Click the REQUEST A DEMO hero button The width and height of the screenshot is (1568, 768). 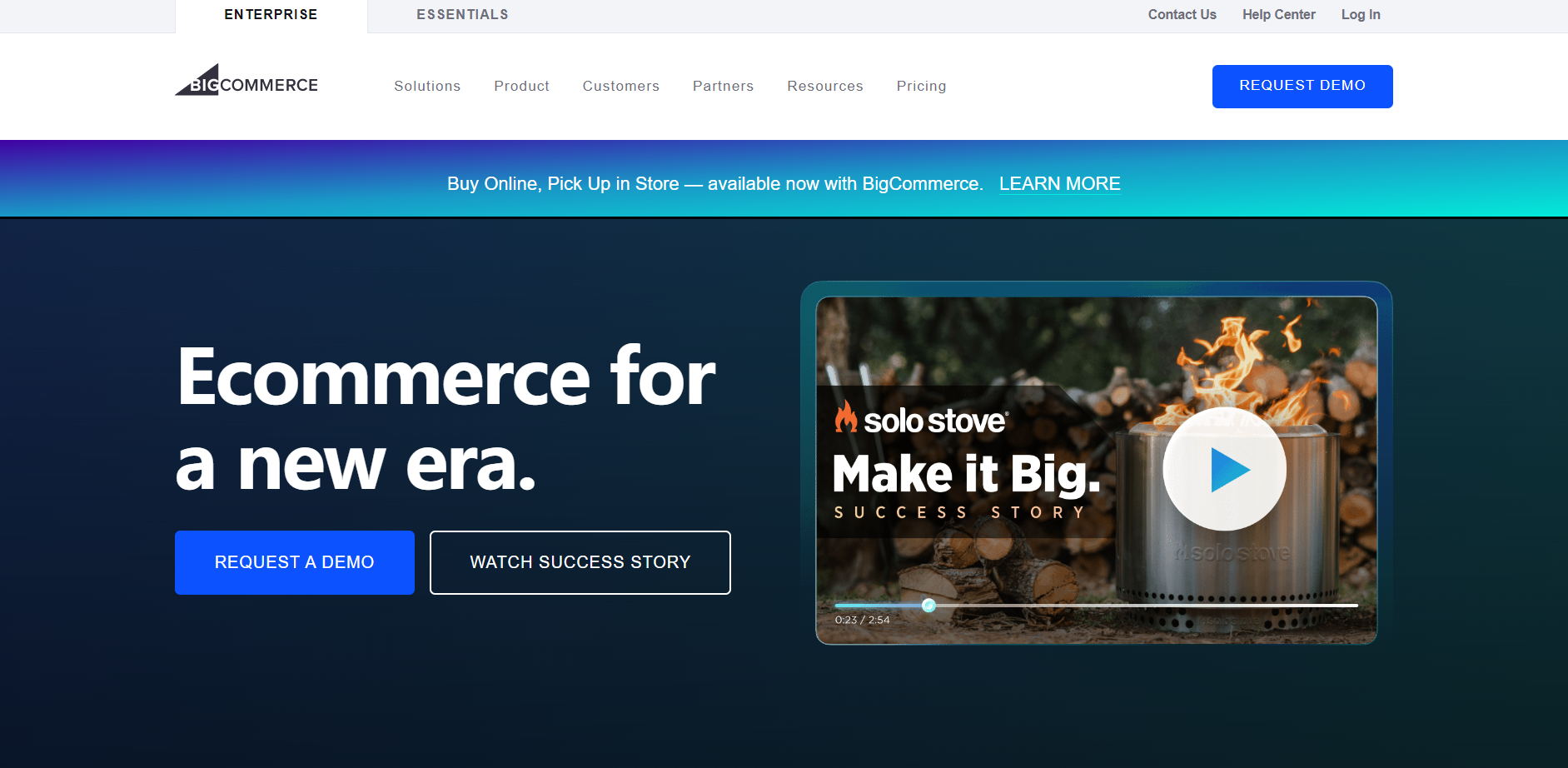pos(295,562)
